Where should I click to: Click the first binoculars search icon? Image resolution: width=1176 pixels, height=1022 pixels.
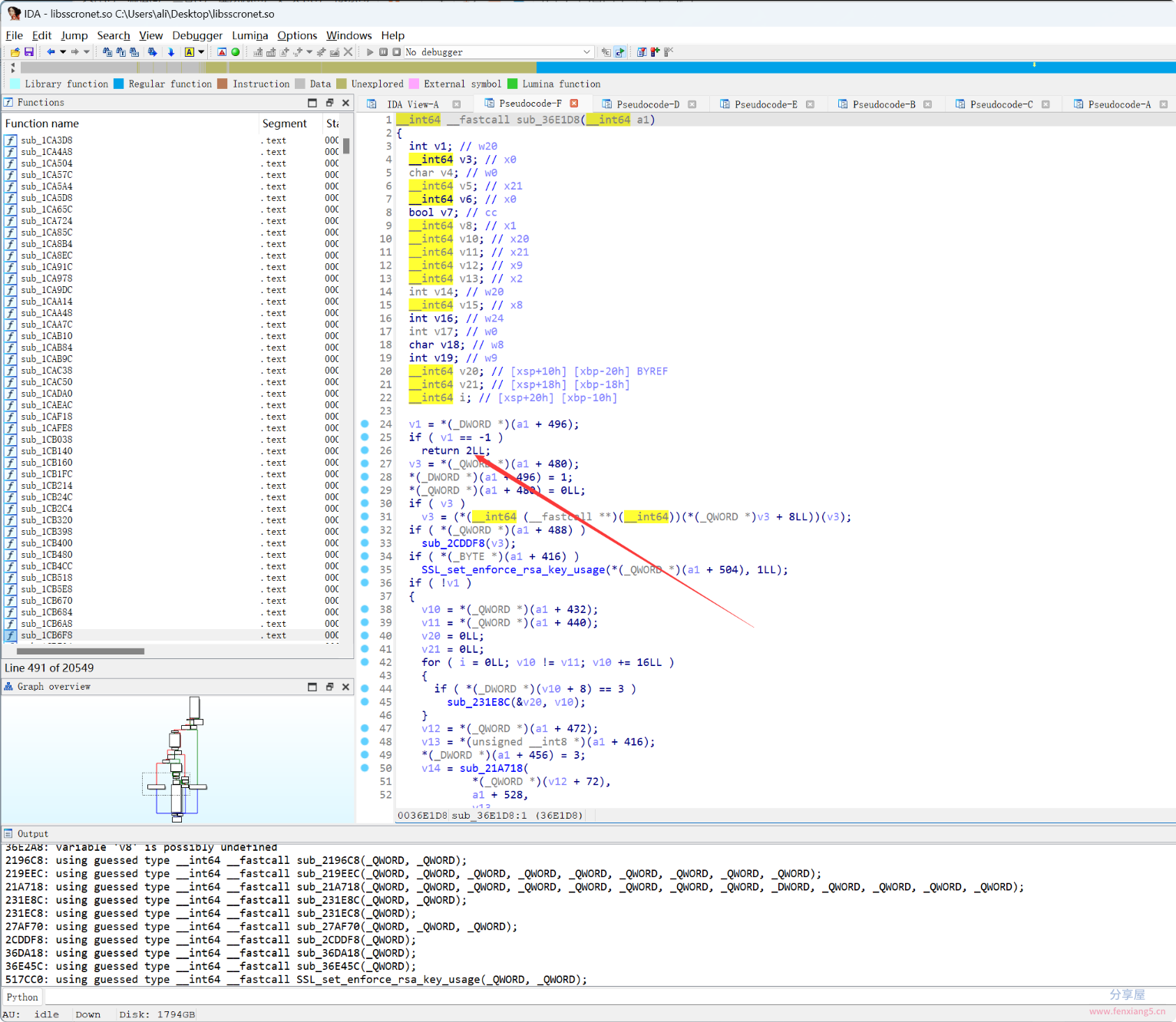(x=107, y=52)
